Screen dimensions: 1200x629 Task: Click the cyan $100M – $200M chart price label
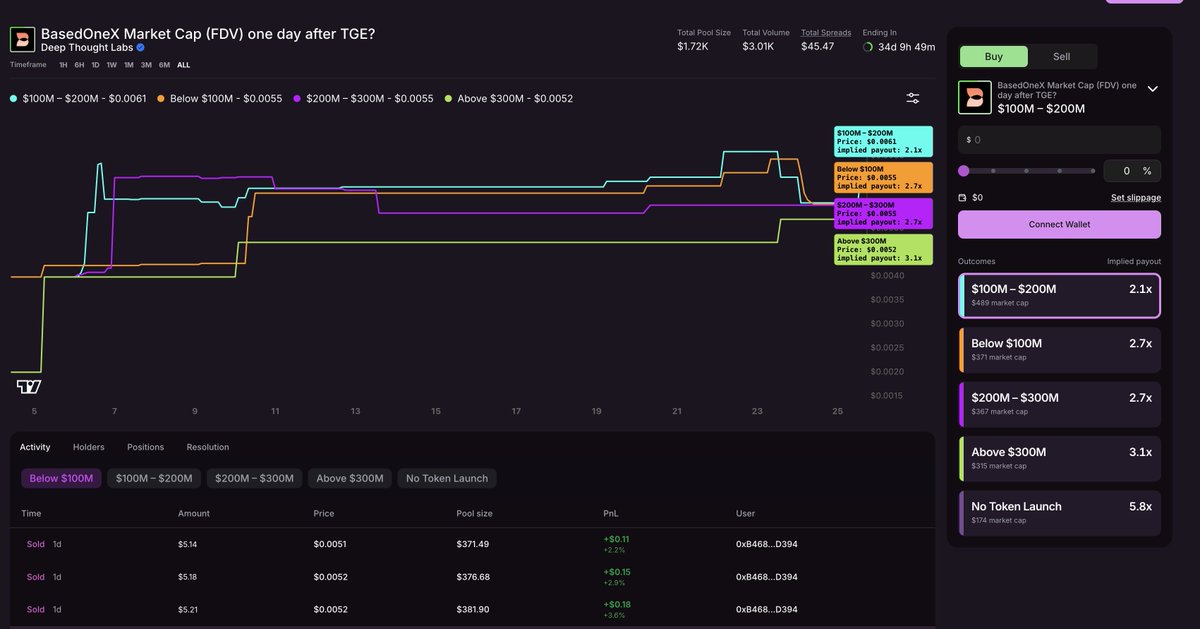(883, 141)
